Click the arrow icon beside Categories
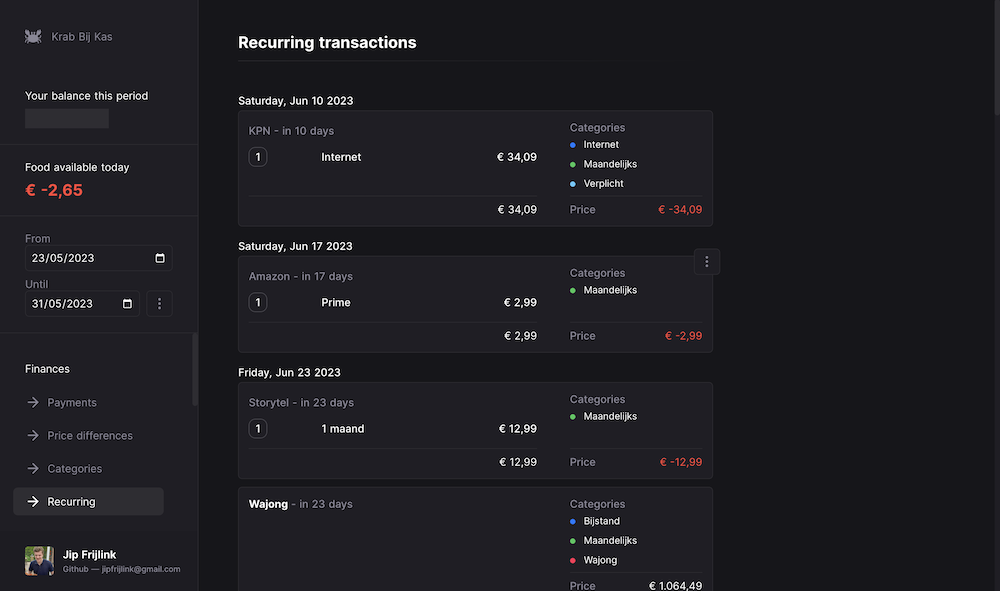 pyautogui.click(x=34, y=468)
